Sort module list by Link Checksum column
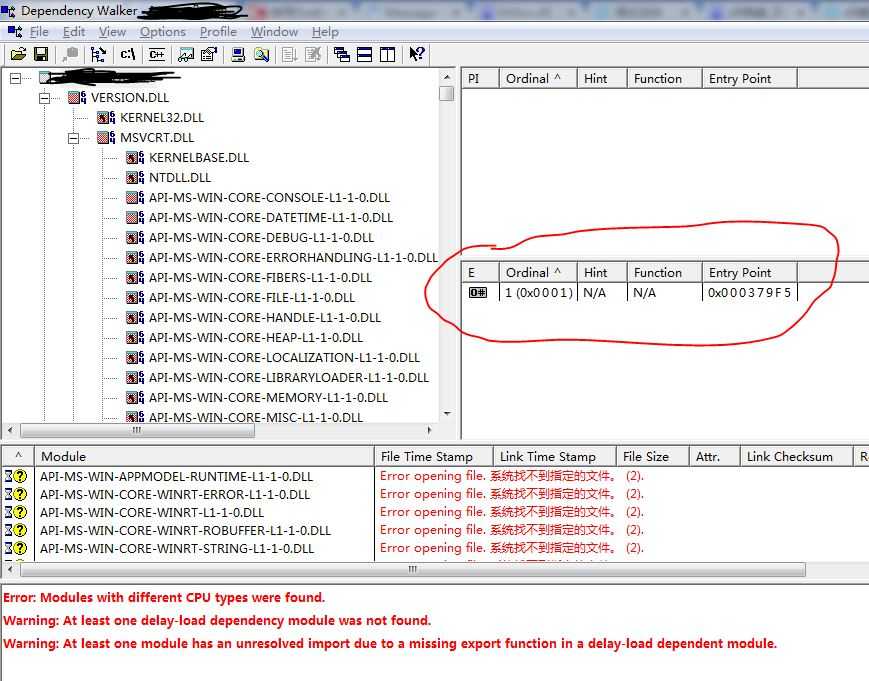 (796, 457)
